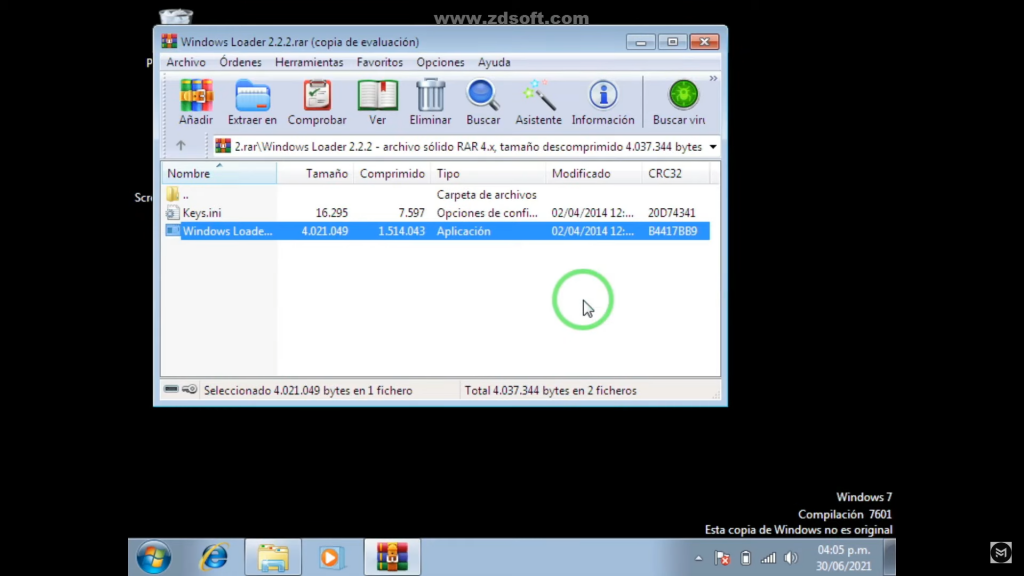
Task: Select the parent folder '..' row
Action: (x=436, y=195)
